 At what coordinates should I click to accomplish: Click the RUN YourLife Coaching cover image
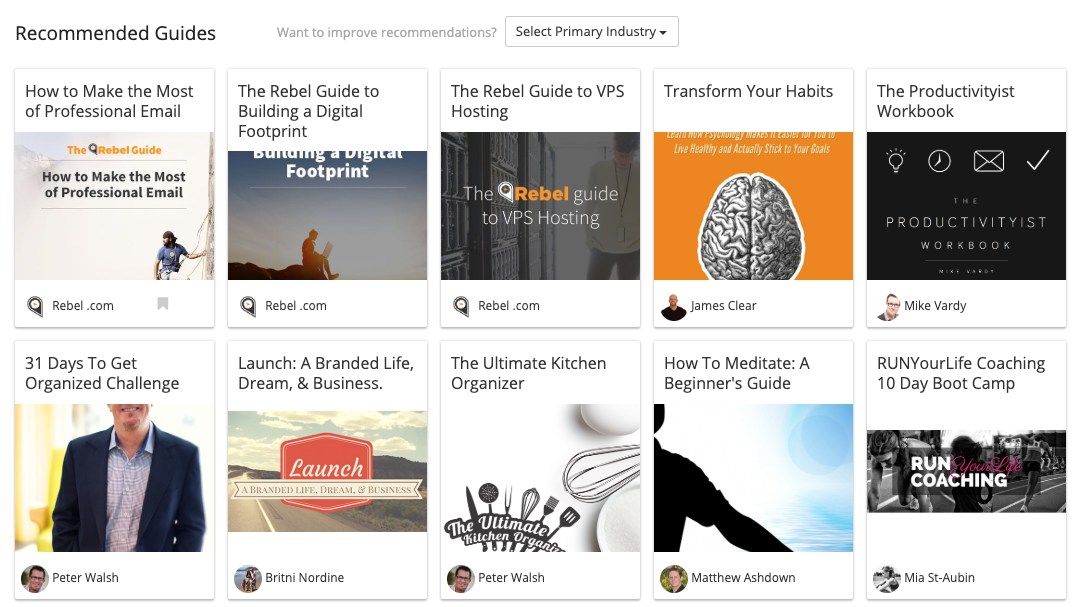967,471
